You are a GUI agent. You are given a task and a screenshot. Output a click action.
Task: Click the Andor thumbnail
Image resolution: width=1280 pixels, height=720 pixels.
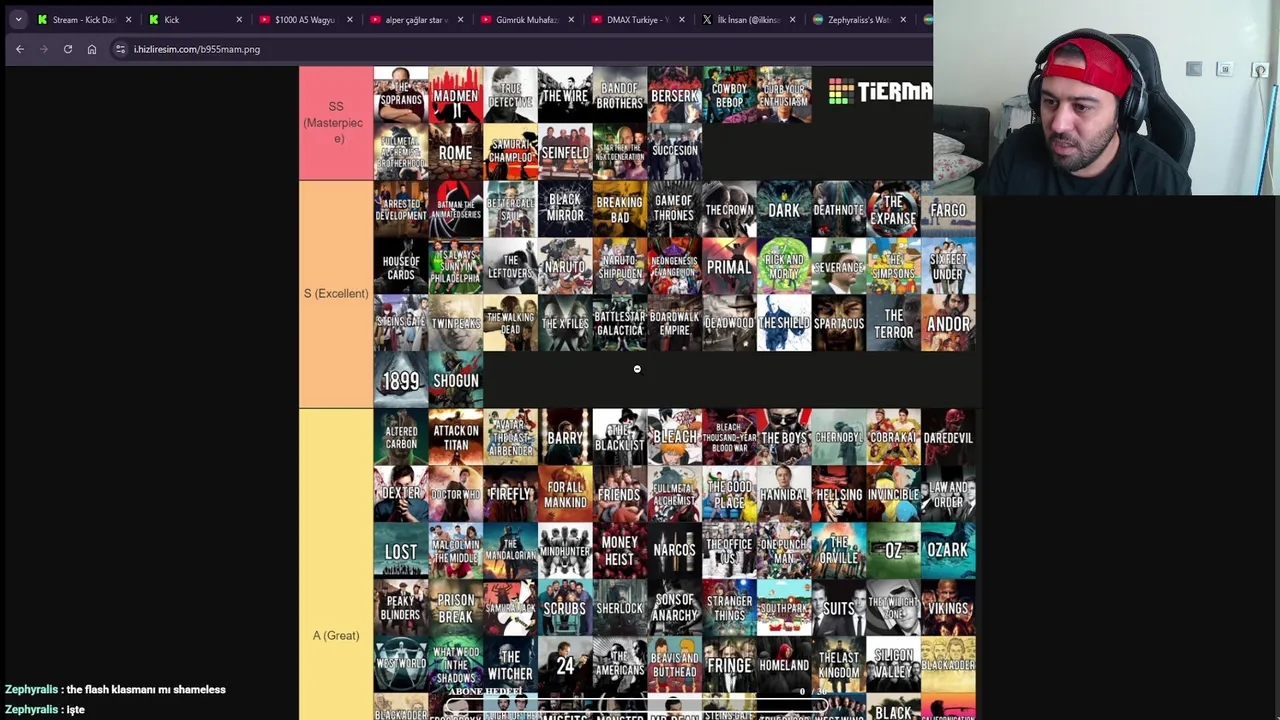click(948, 323)
